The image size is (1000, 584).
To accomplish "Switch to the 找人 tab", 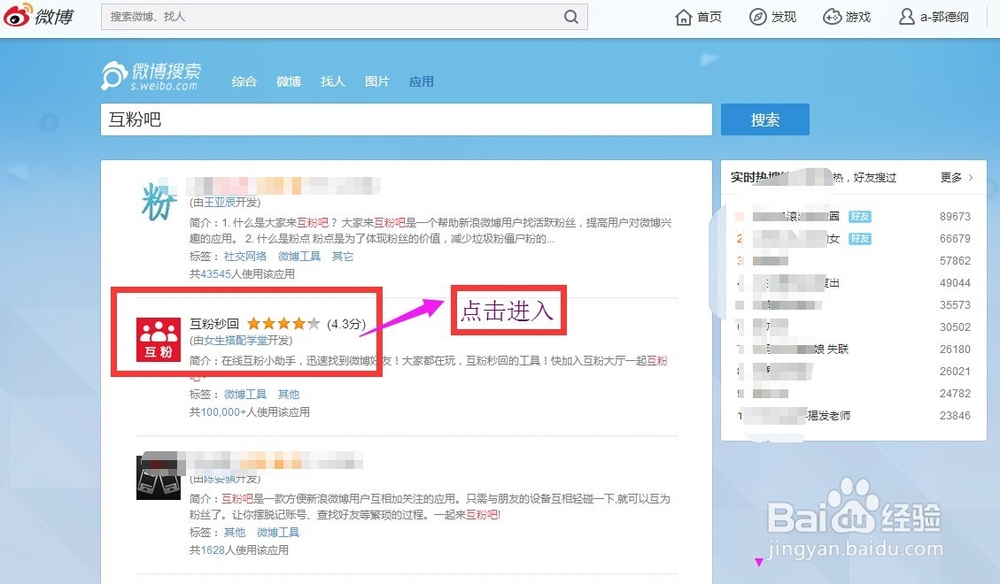I will pyautogui.click(x=332, y=82).
